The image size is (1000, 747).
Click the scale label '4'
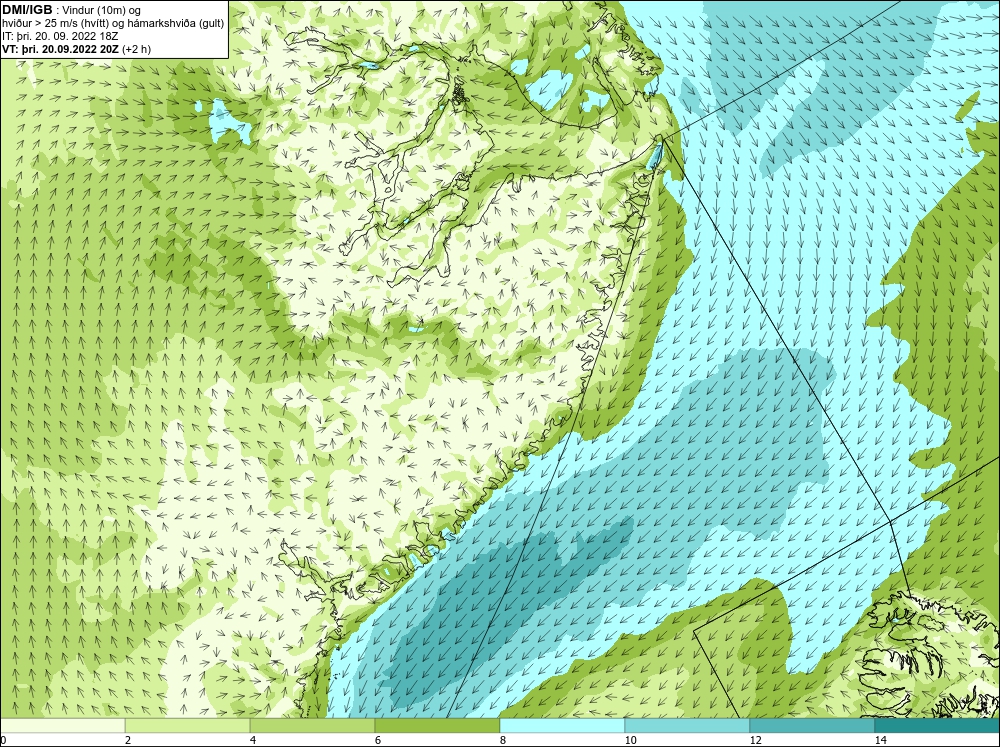(253, 740)
